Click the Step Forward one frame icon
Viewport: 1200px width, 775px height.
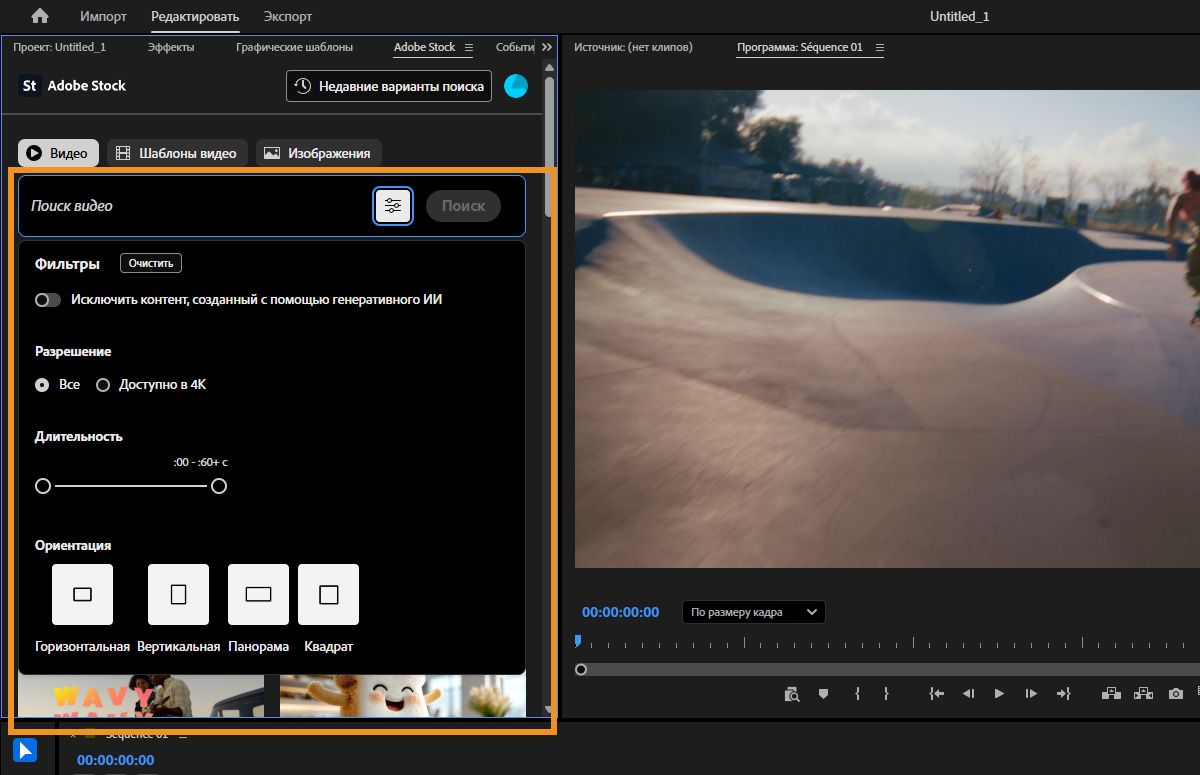[x=1031, y=693]
